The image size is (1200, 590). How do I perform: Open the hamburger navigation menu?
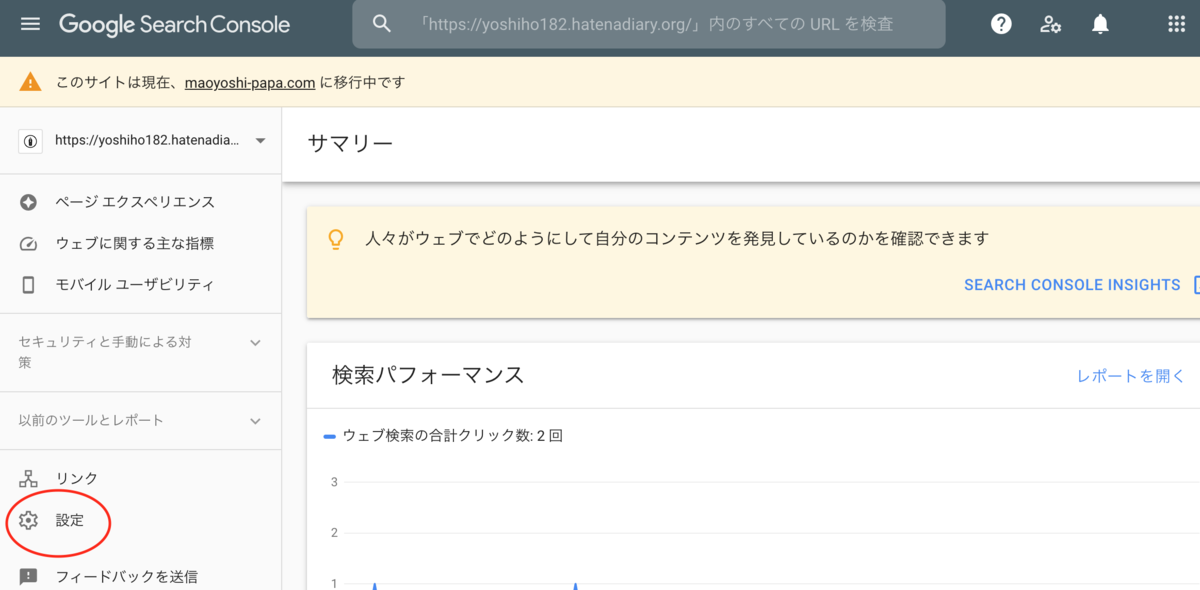(x=29, y=24)
